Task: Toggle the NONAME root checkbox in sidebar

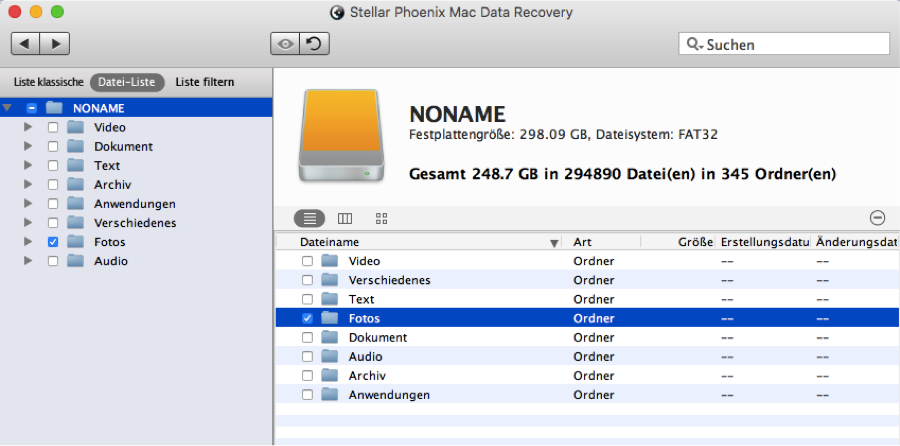Action: coord(32,108)
